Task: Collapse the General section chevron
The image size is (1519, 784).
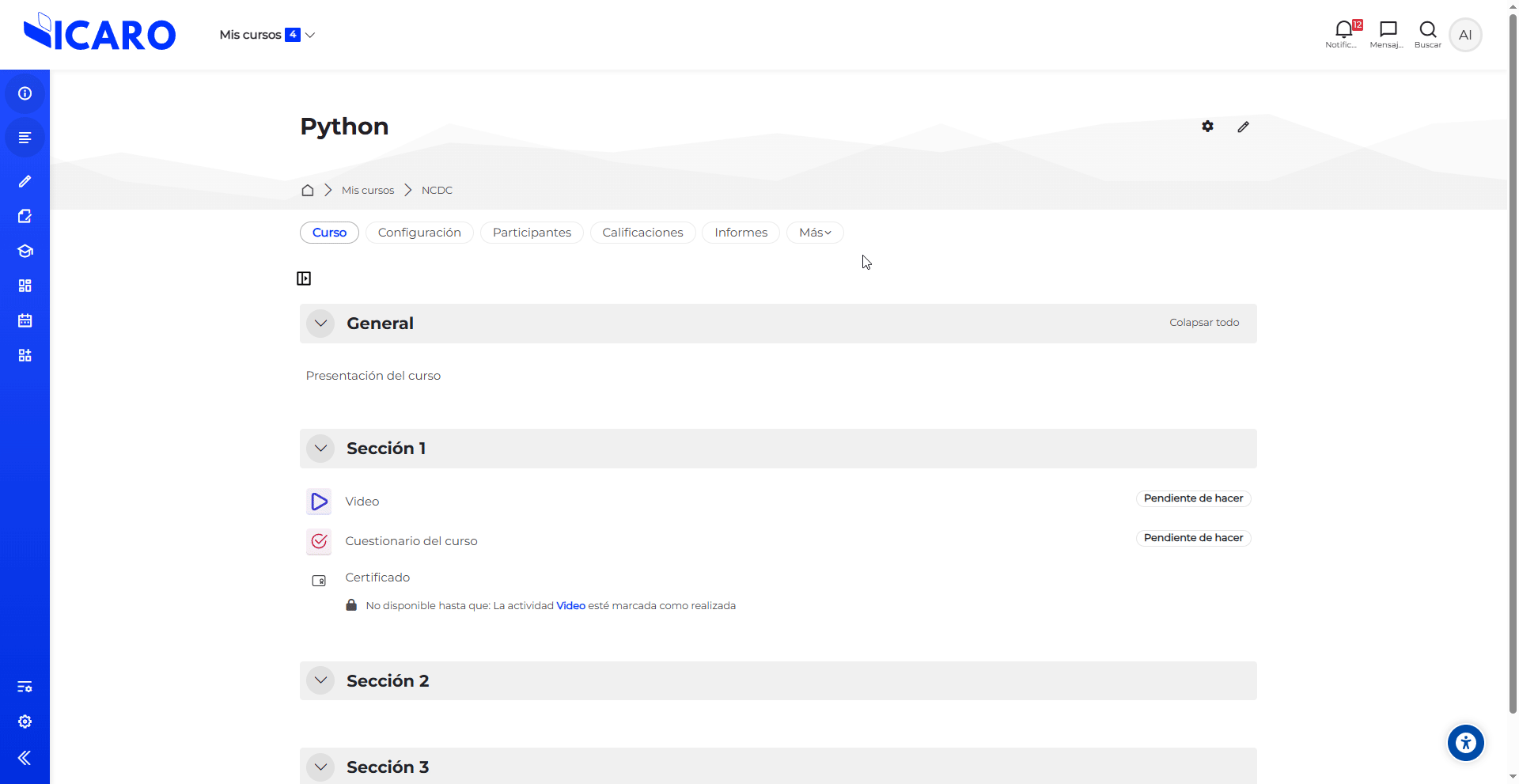Action: coord(320,324)
